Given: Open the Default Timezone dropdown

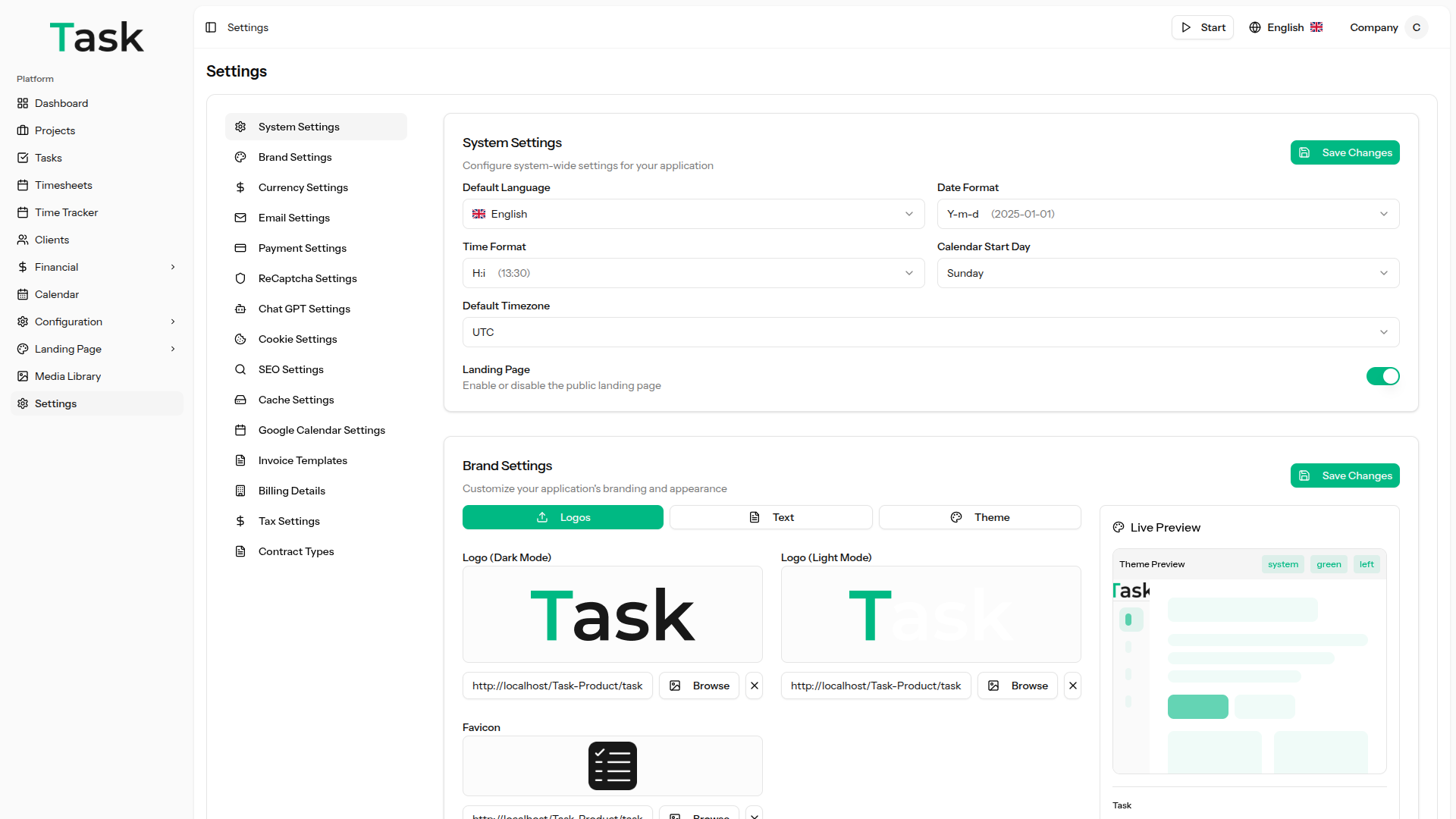Looking at the screenshot, I should pos(930,332).
